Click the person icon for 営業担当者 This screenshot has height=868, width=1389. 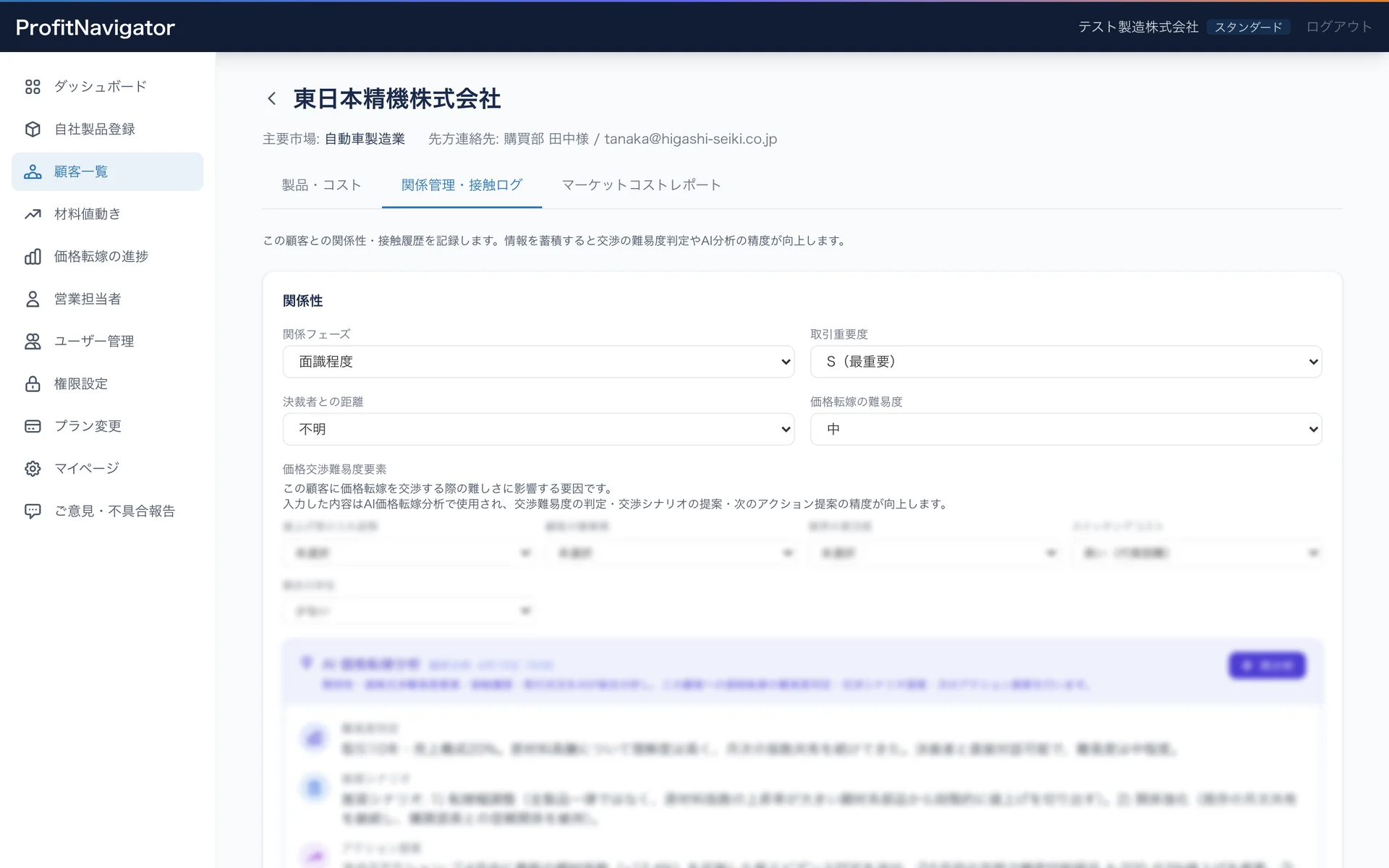(x=33, y=299)
